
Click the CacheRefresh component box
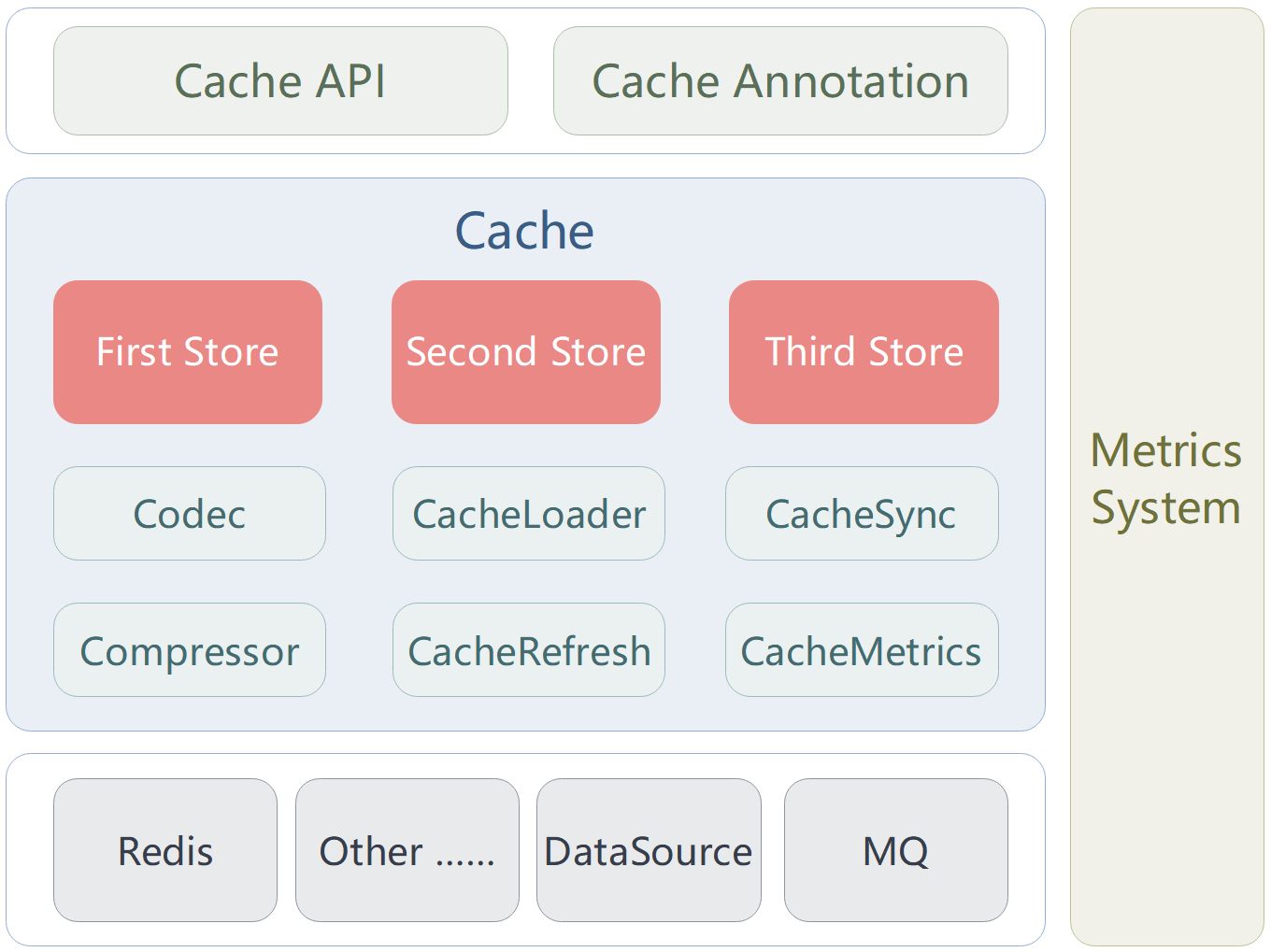coord(529,650)
